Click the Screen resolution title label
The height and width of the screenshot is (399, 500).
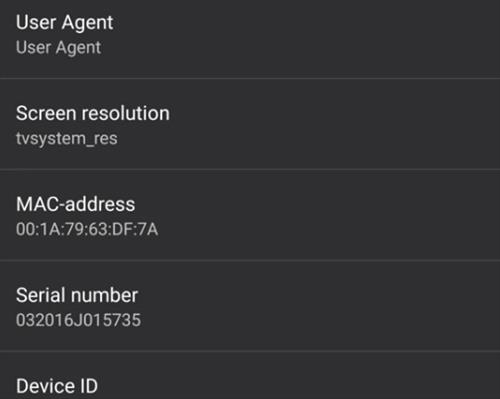[93, 113]
